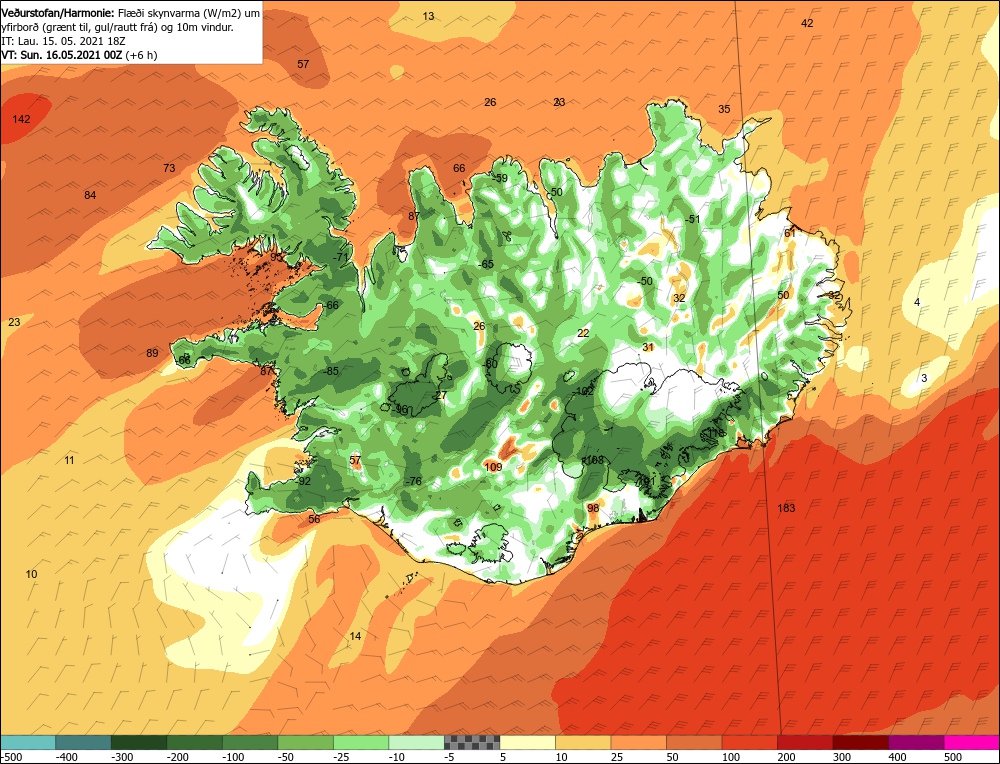The image size is (1000, 764).
Task: Click the value "109" in the highlands
Action: pos(493,467)
